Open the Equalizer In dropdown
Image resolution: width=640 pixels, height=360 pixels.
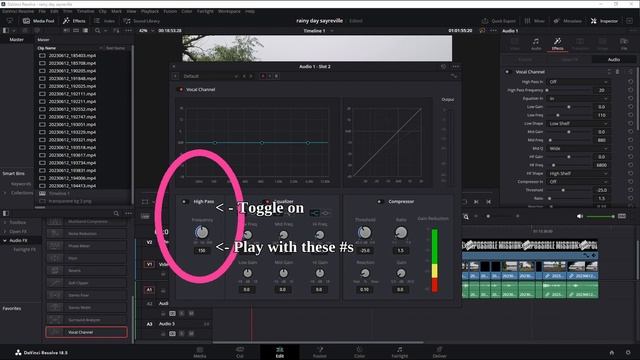click(x=578, y=99)
